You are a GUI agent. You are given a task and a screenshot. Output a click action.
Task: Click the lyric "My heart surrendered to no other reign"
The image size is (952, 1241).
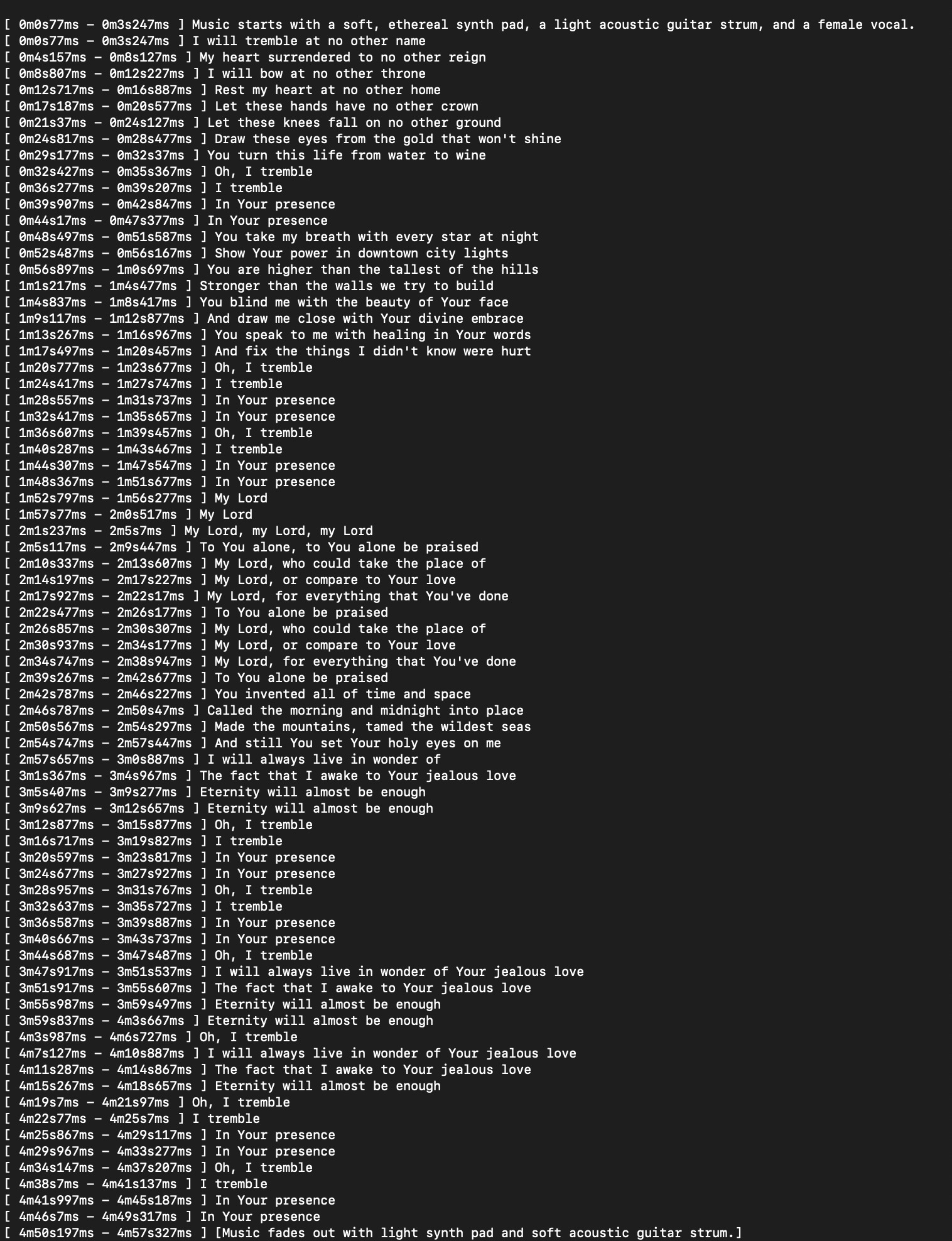pyautogui.click(x=342, y=57)
